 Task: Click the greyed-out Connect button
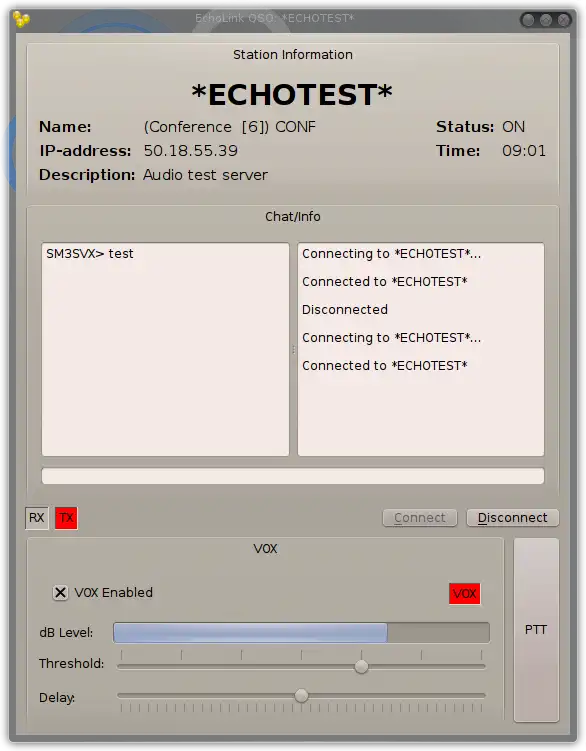(x=420, y=518)
